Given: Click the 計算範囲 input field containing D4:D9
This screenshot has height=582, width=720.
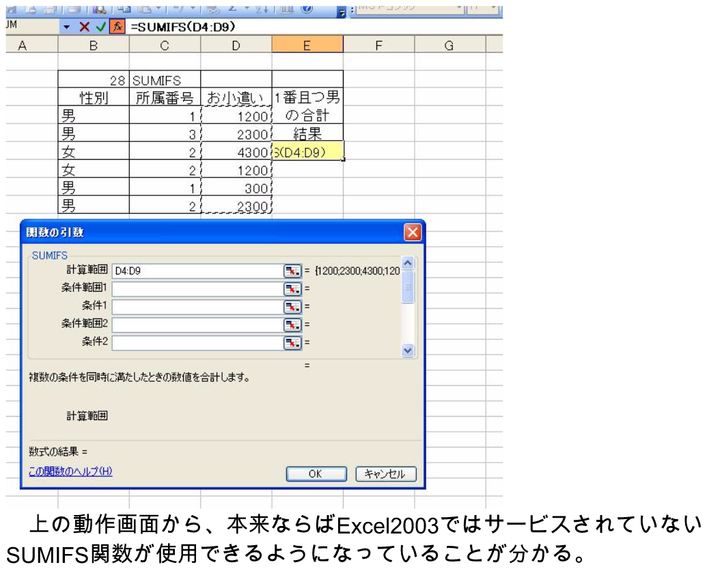Looking at the screenshot, I should point(197,271).
